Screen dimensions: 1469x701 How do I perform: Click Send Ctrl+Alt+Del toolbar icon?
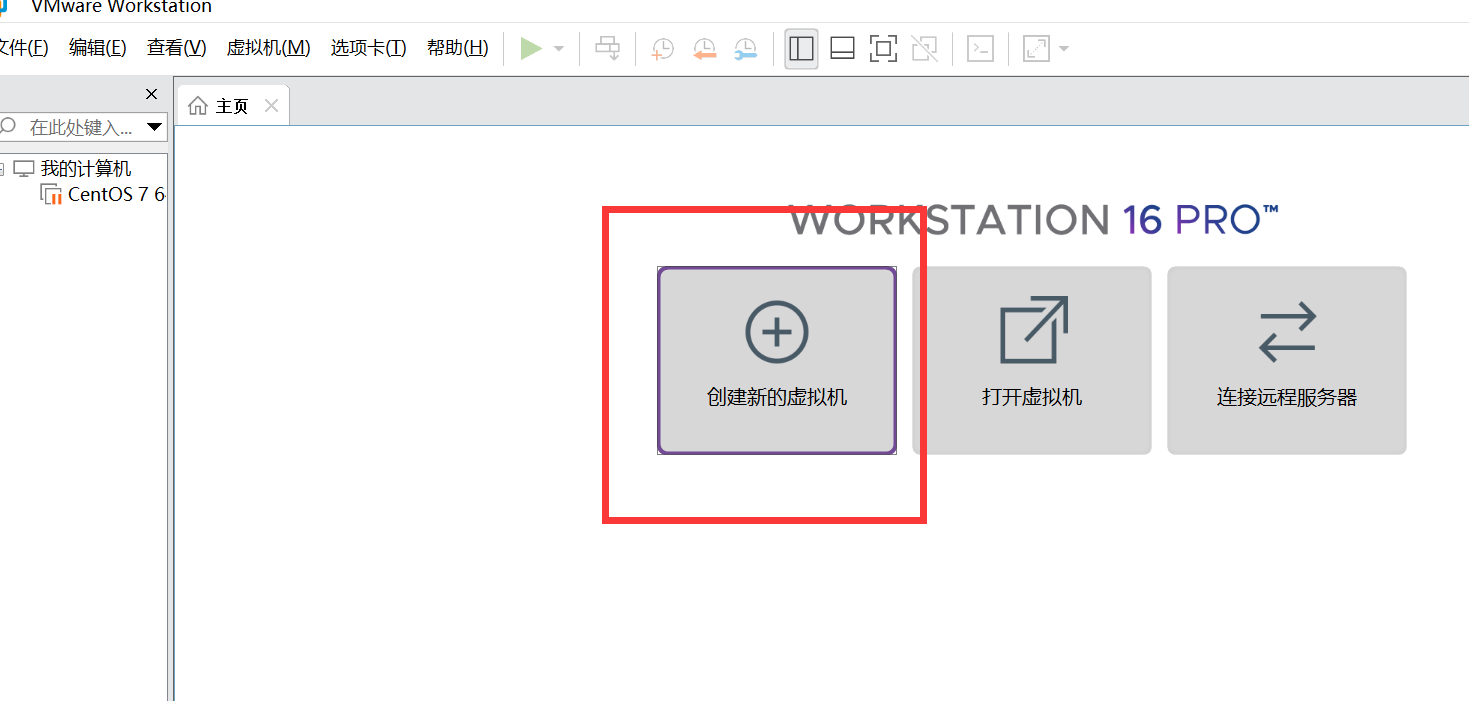[607, 48]
